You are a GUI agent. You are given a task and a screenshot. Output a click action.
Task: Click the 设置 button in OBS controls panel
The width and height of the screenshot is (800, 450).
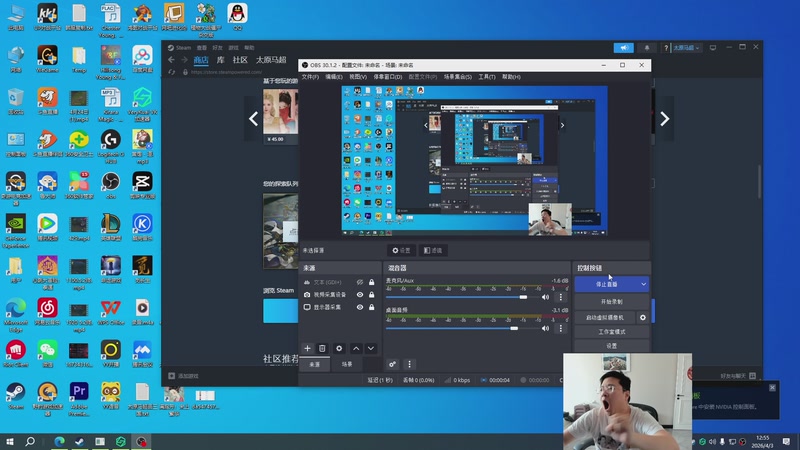click(612, 346)
